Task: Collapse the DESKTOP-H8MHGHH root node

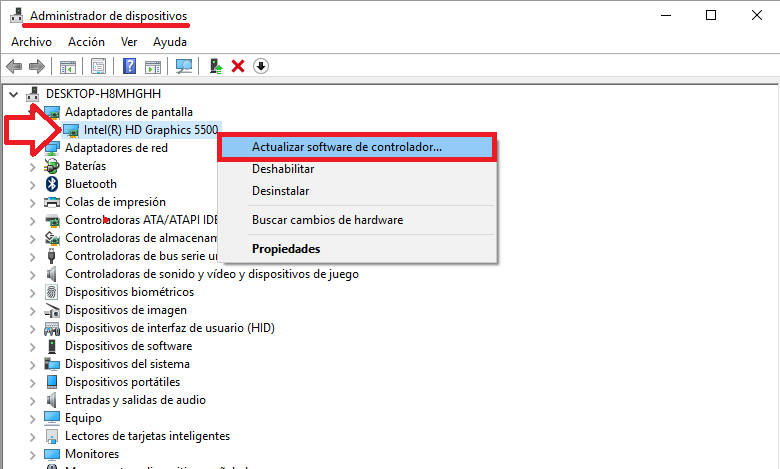Action: (14, 94)
